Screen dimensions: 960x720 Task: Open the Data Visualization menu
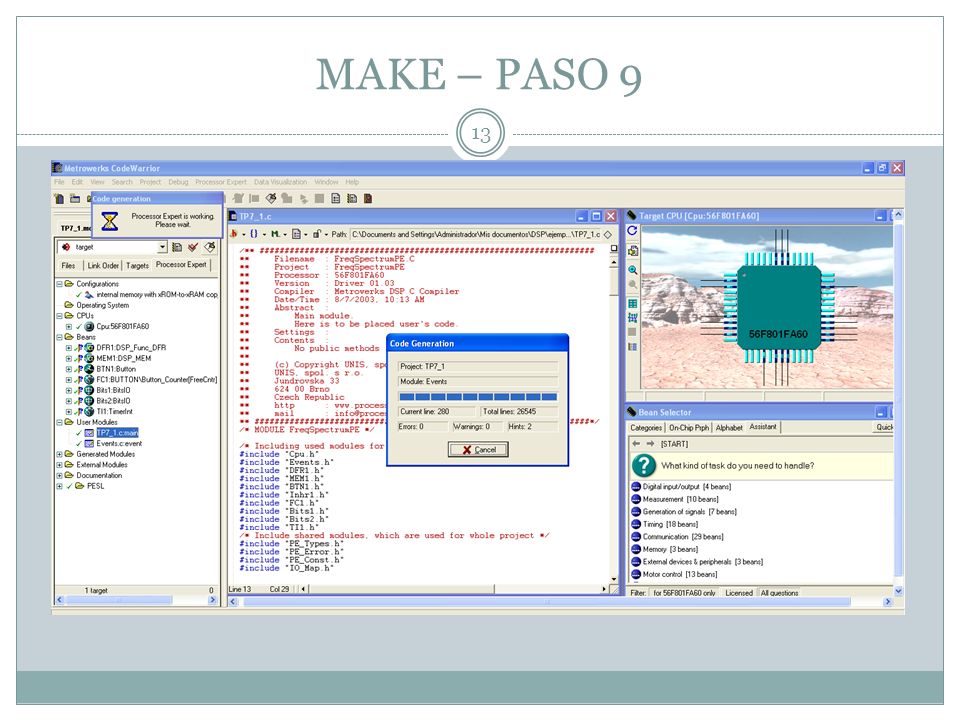(280, 182)
